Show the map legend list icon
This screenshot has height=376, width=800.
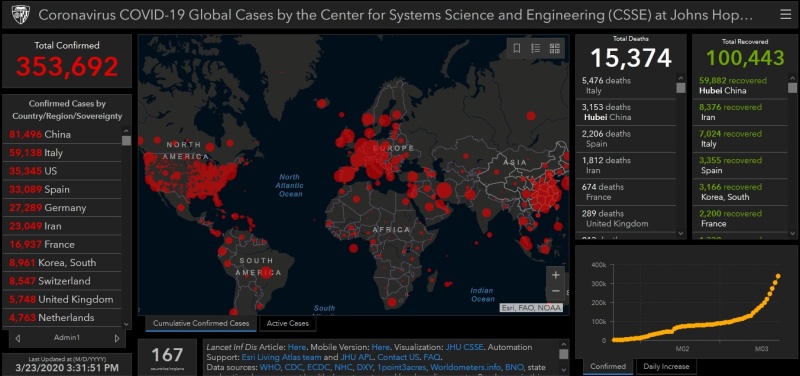click(536, 48)
